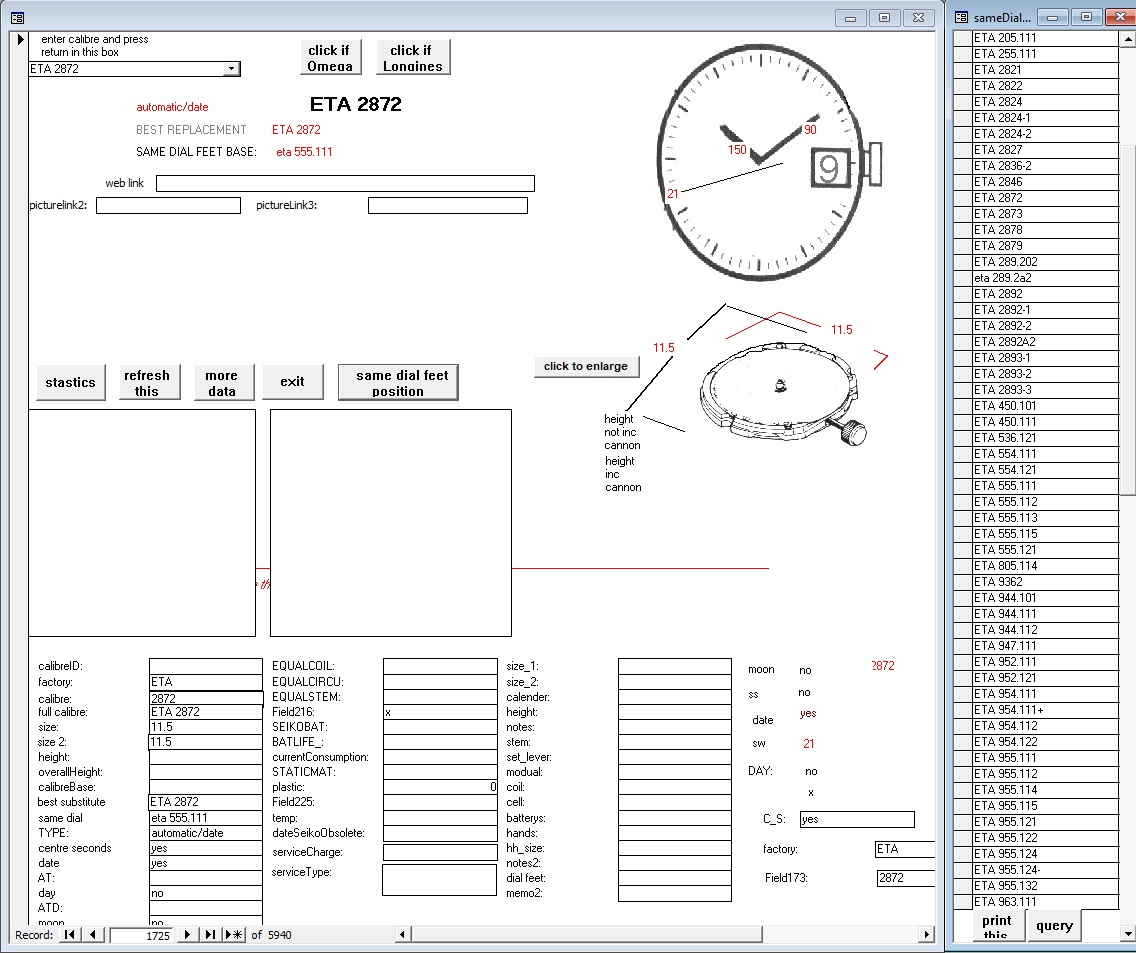
Task: Click the form icon in main title bar
Action: [17, 17]
